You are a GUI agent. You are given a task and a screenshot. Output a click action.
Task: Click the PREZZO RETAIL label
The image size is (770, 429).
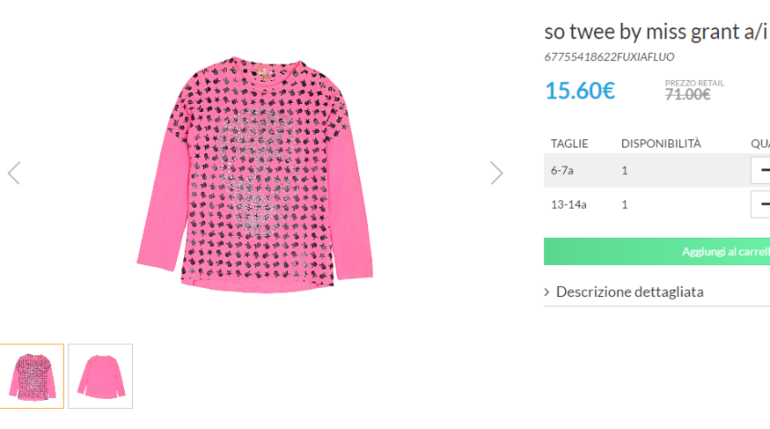coord(694,82)
